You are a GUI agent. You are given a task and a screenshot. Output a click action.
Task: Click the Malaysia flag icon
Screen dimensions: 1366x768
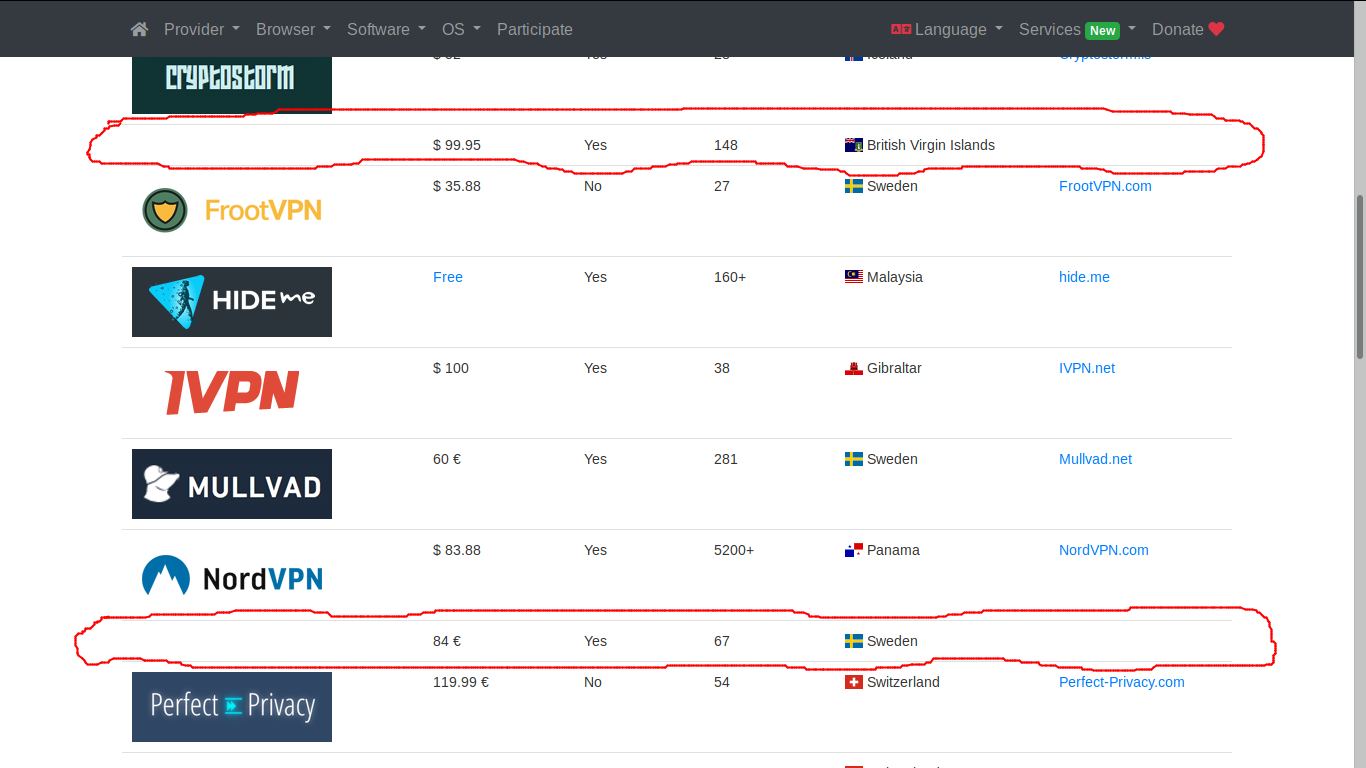click(x=853, y=277)
